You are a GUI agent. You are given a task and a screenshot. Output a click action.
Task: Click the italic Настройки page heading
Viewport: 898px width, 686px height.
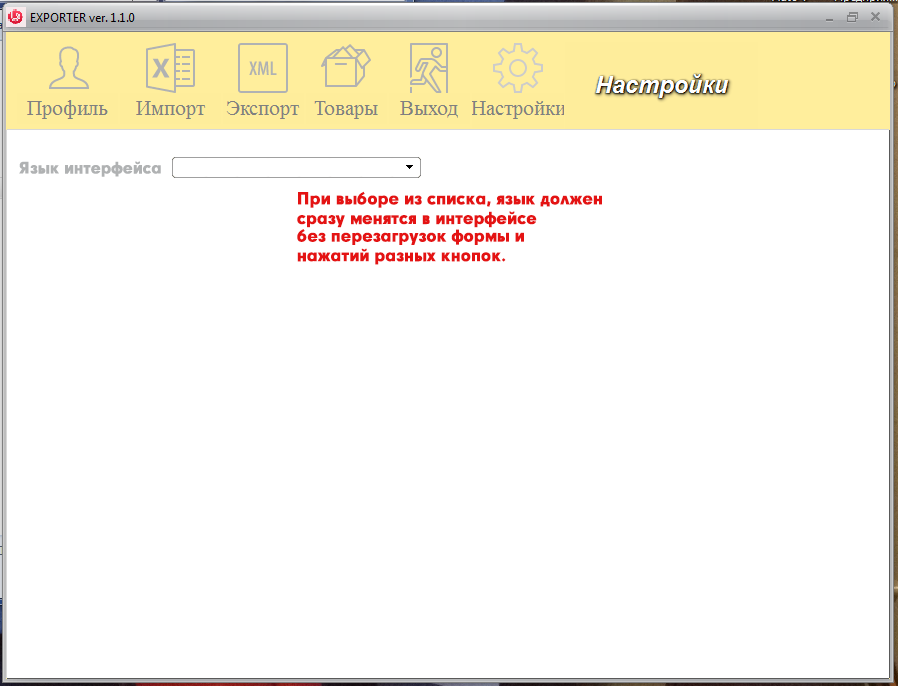tap(662, 85)
